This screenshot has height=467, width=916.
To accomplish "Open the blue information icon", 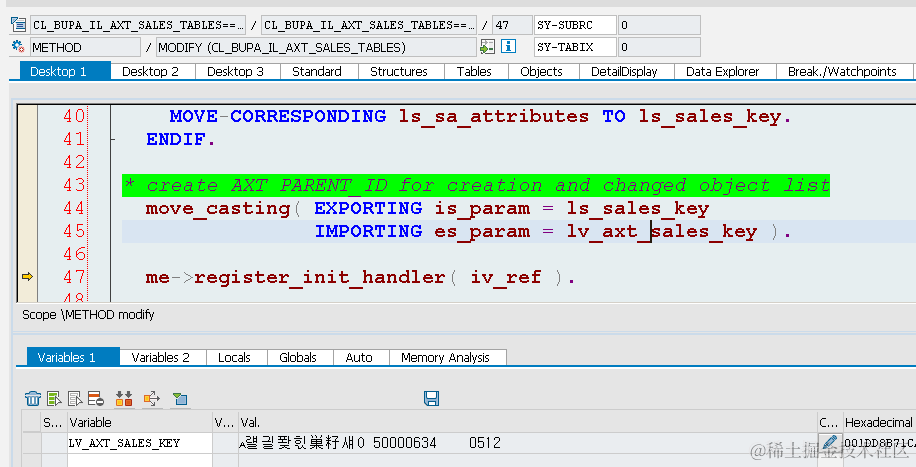I will (x=508, y=47).
